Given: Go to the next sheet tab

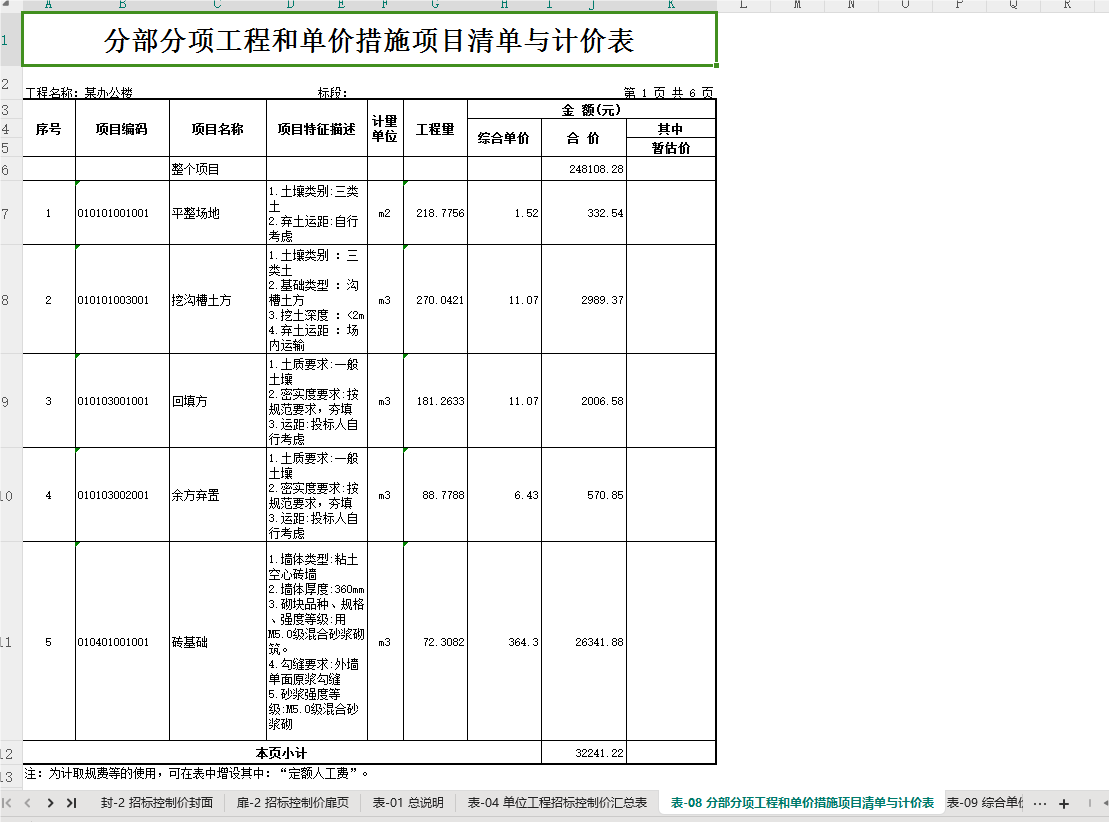Looking at the screenshot, I should [x=50, y=803].
